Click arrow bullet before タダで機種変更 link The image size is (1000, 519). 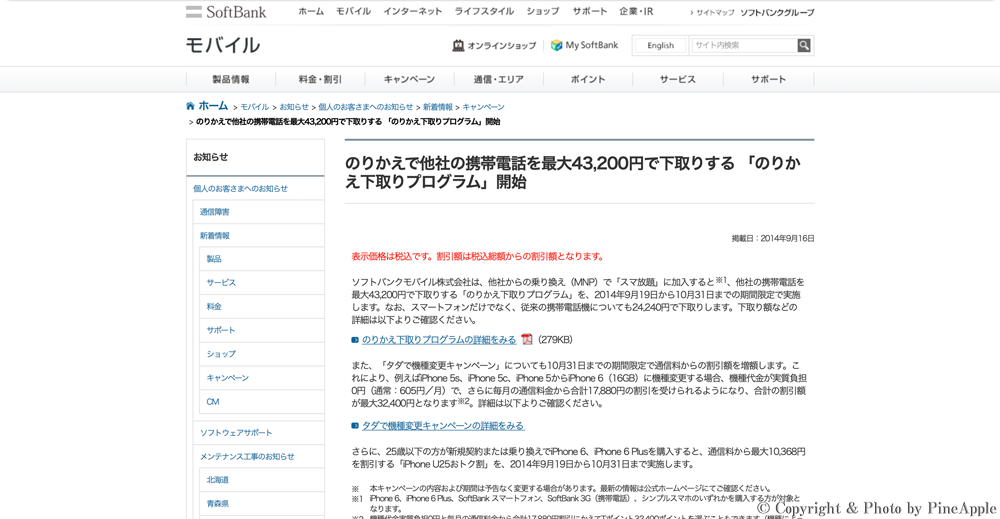pos(355,426)
